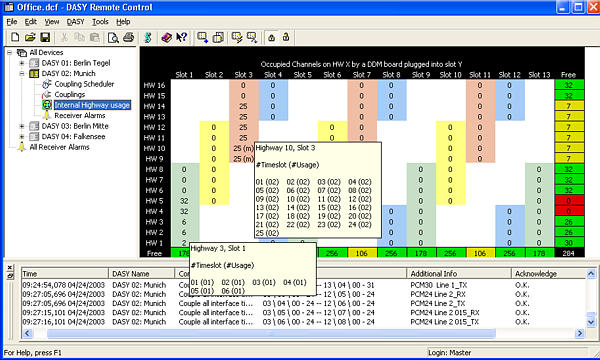Open the Help menu
Screen dimensions: 600x360
123,22
